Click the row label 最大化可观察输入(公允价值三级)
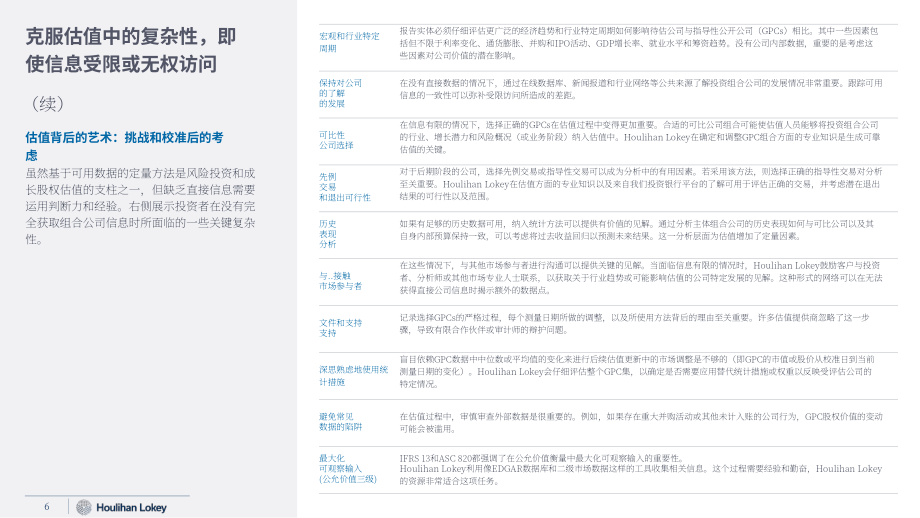 point(348,469)
